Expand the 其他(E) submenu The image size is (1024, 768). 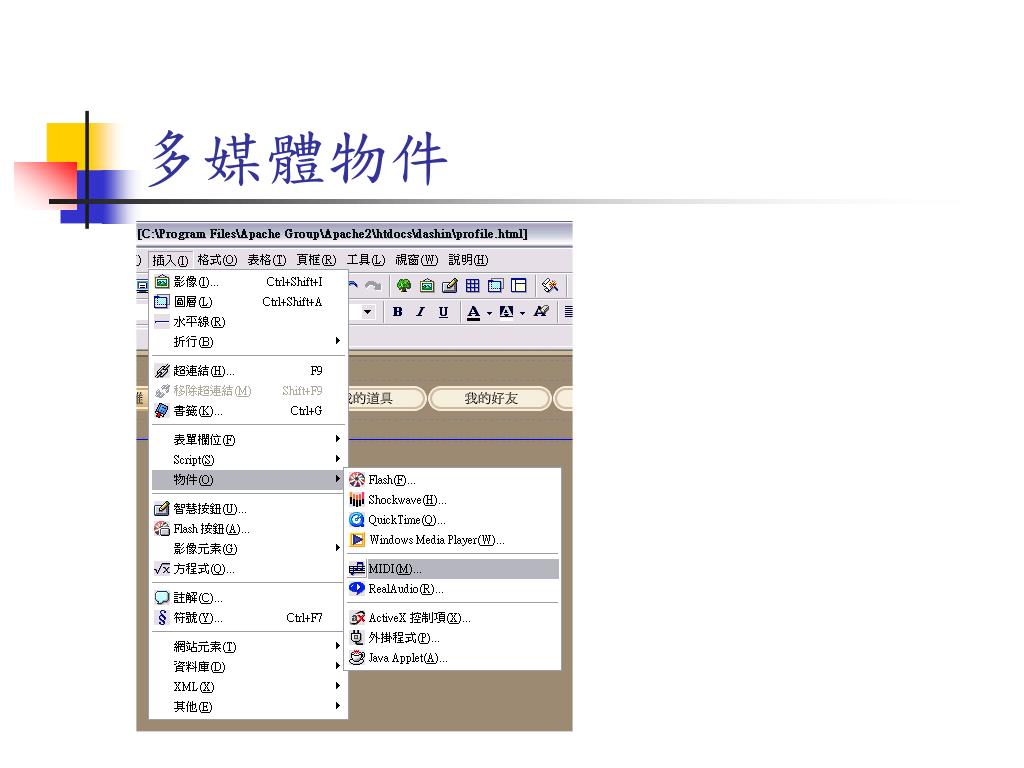coord(248,707)
